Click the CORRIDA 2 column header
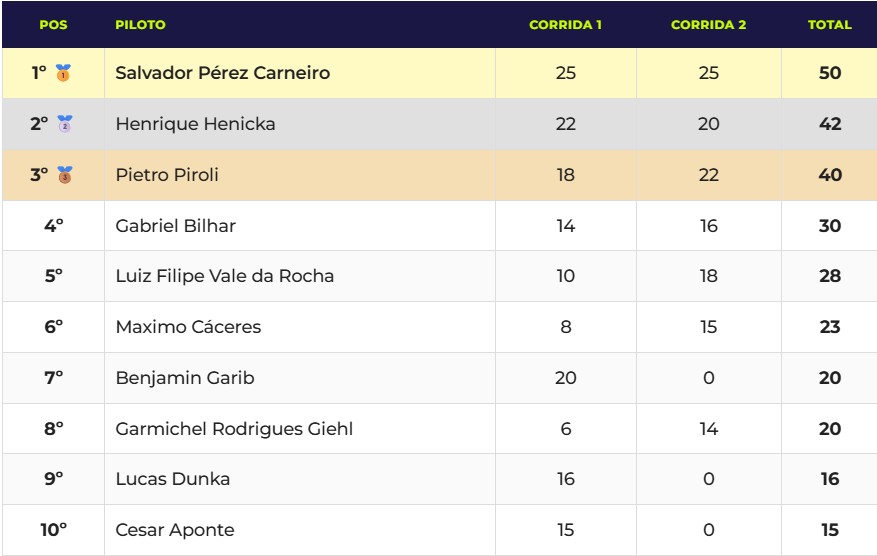Viewport: 877px width, 556px height. [708, 25]
